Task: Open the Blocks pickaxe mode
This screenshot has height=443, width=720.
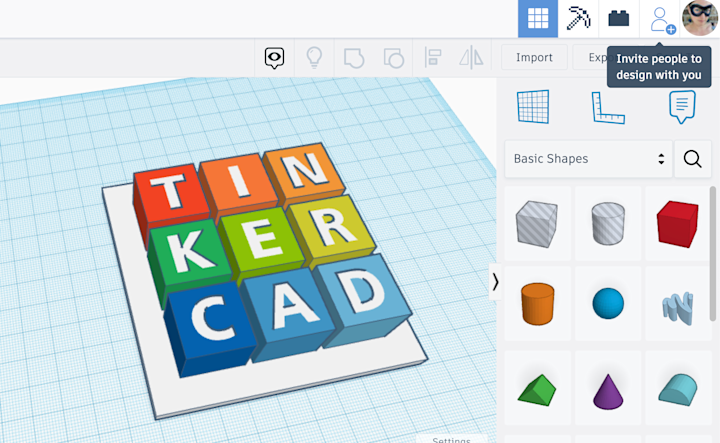Action: pos(579,18)
